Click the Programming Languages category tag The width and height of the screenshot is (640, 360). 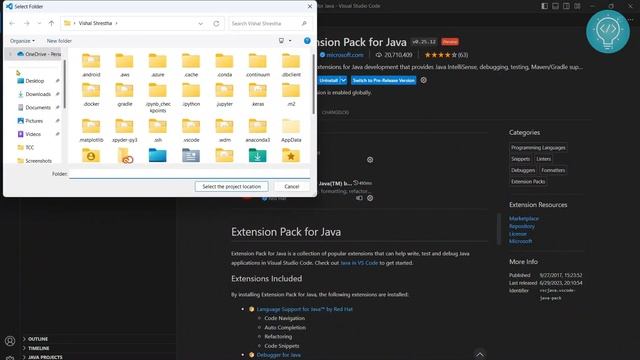click(538, 147)
